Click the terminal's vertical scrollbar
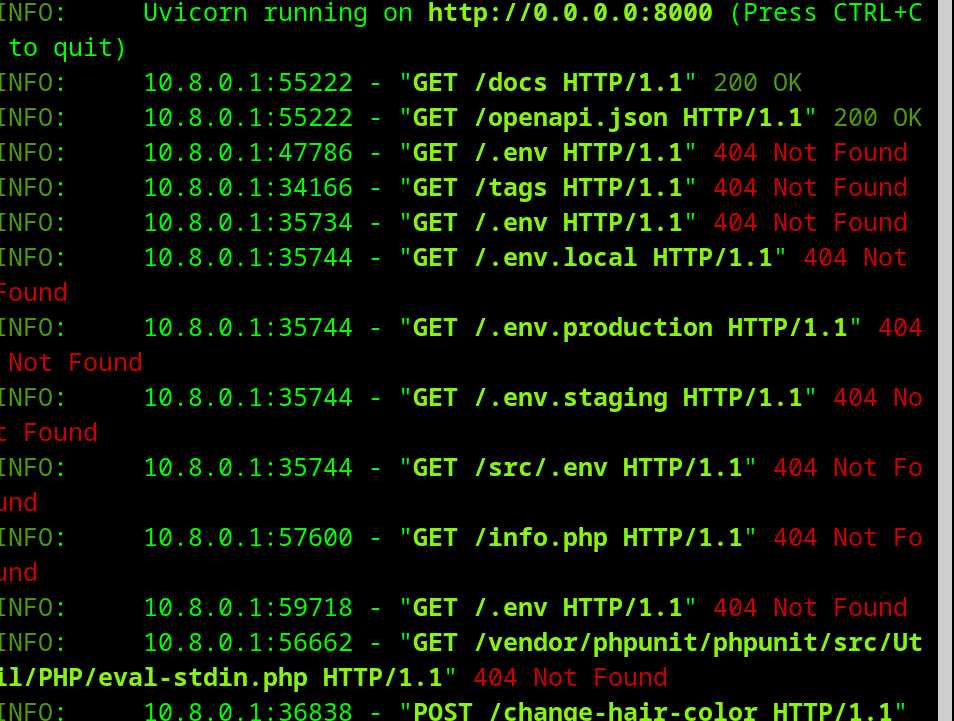Viewport: 954px width, 721px height. (945, 360)
